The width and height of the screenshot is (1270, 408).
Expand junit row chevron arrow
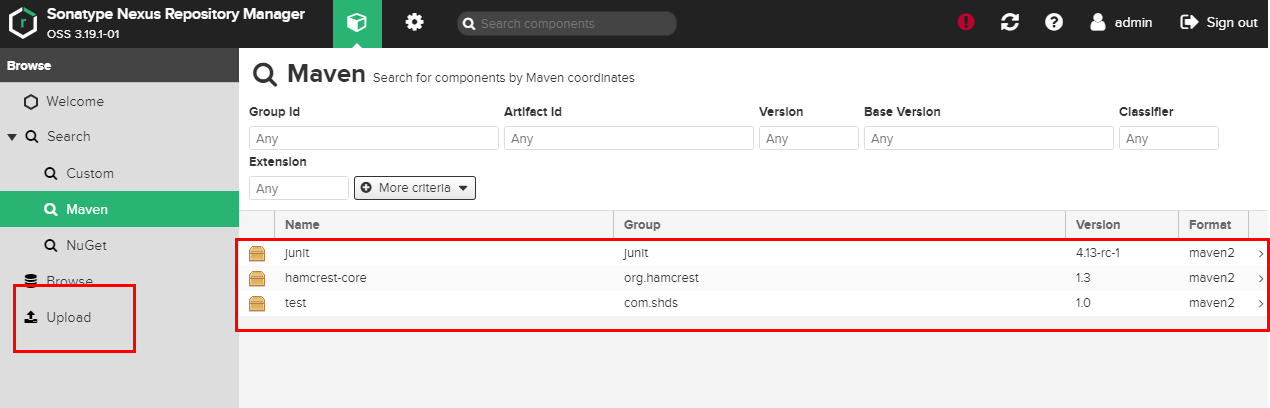[1260, 254]
